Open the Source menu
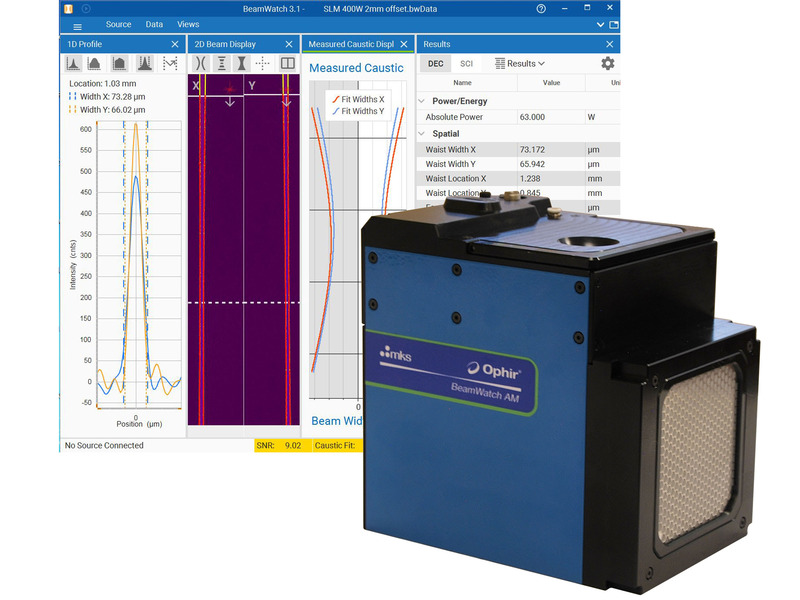This screenshot has width=800, height=600. click(x=118, y=24)
